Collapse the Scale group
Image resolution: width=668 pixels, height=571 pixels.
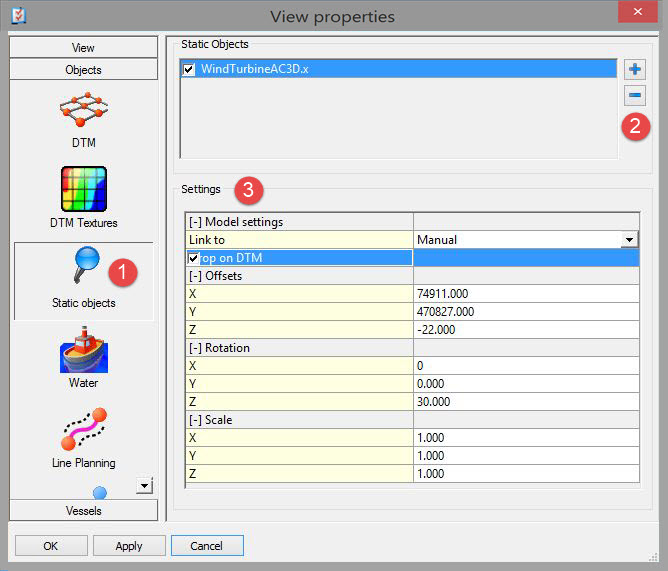click(195, 420)
